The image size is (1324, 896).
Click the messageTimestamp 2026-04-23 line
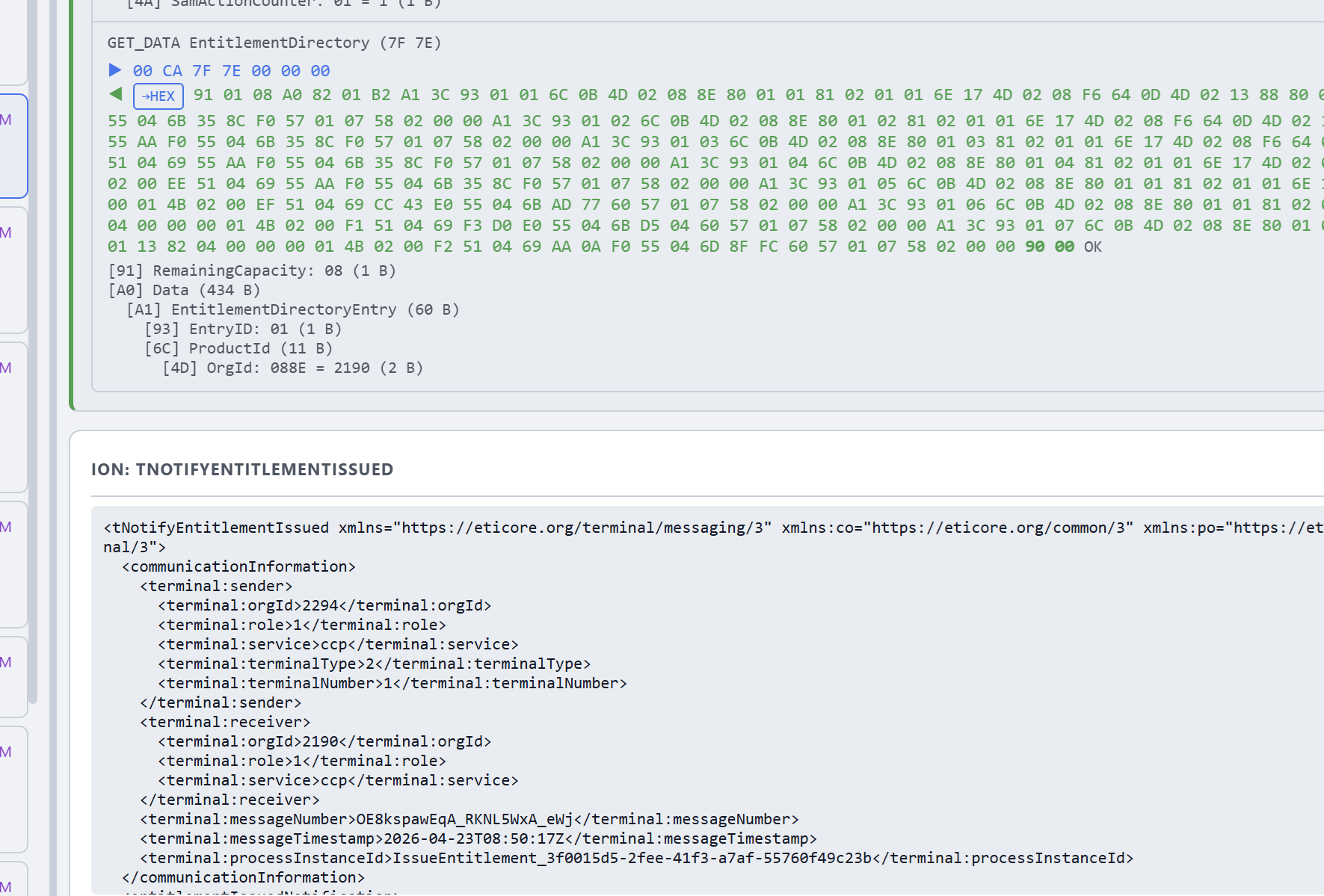478,838
